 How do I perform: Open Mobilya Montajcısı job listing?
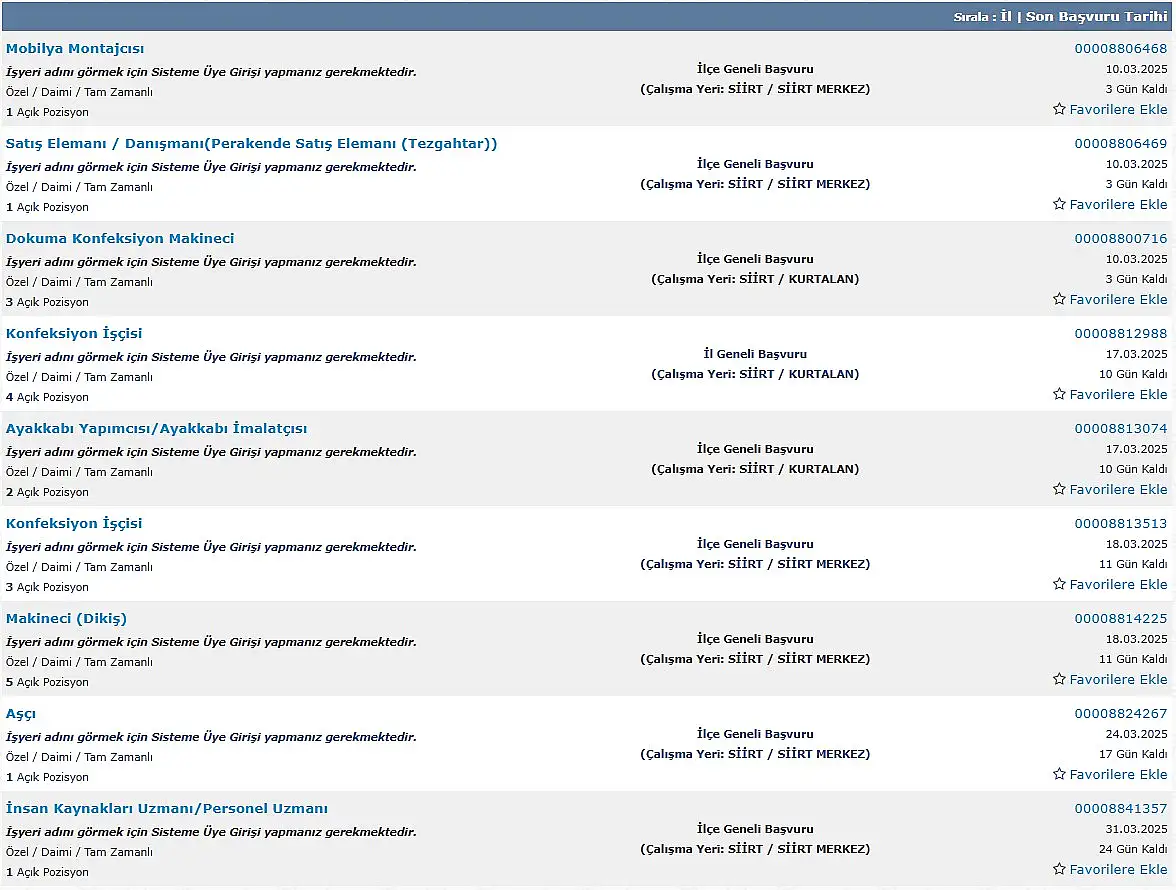point(75,49)
